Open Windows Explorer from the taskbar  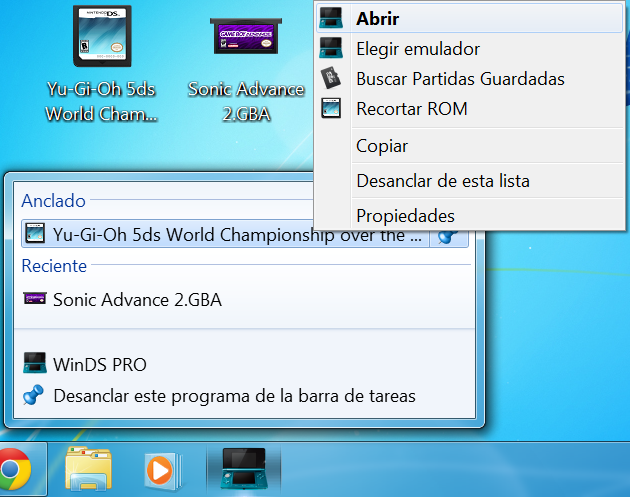88,469
